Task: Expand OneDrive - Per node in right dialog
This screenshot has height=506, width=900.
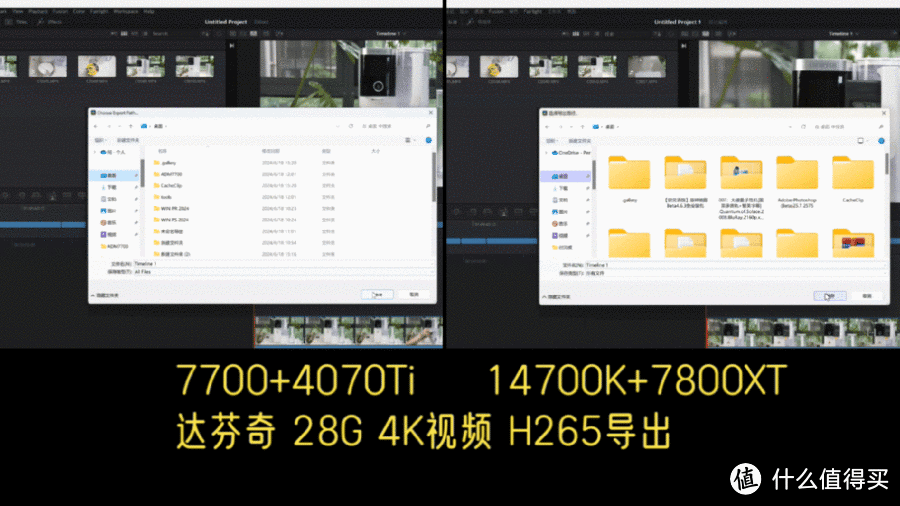Action: [546, 153]
